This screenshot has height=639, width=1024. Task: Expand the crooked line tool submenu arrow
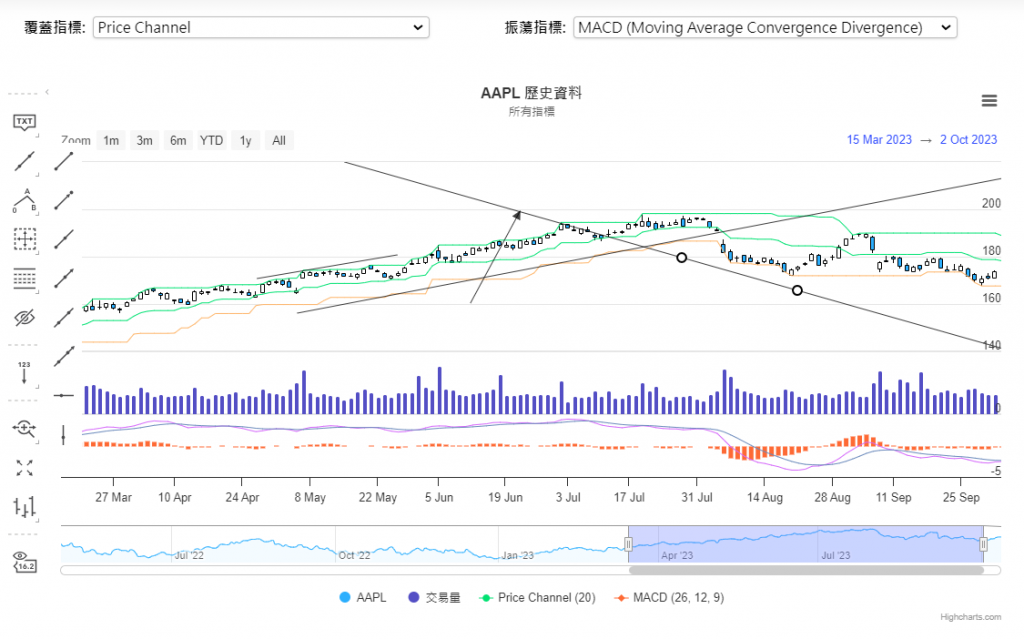38,214
